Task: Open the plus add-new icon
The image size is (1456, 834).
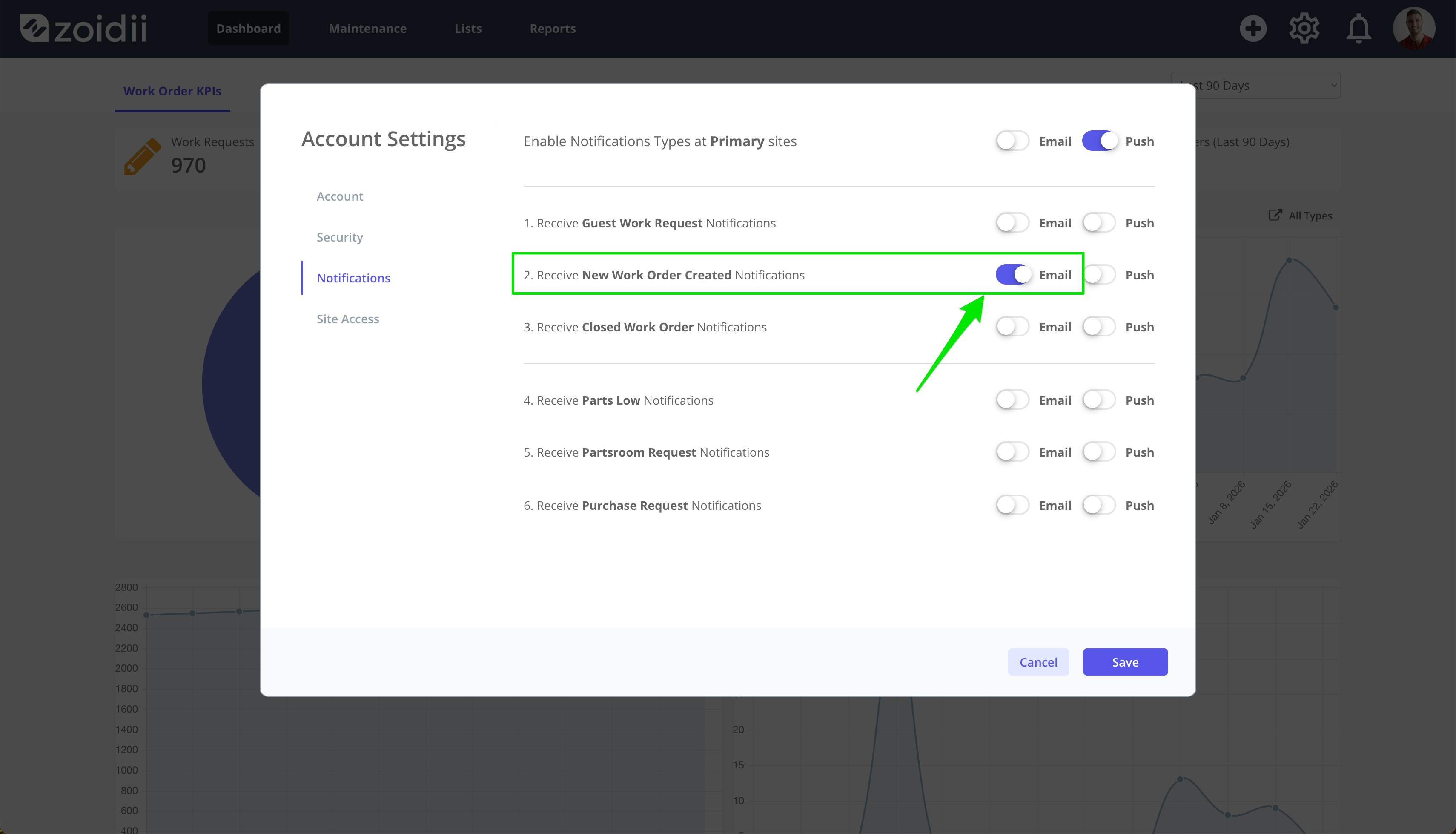Action: tap(1253, 29)
